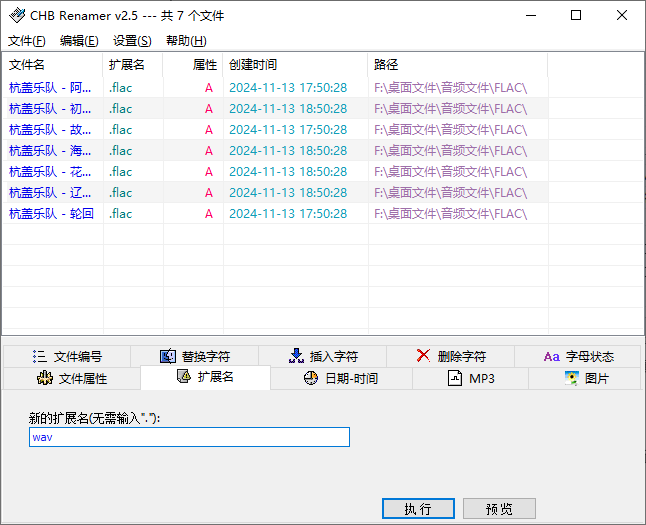Sort by the 属性 column header
646x525 pixels.
pos(193,65)
